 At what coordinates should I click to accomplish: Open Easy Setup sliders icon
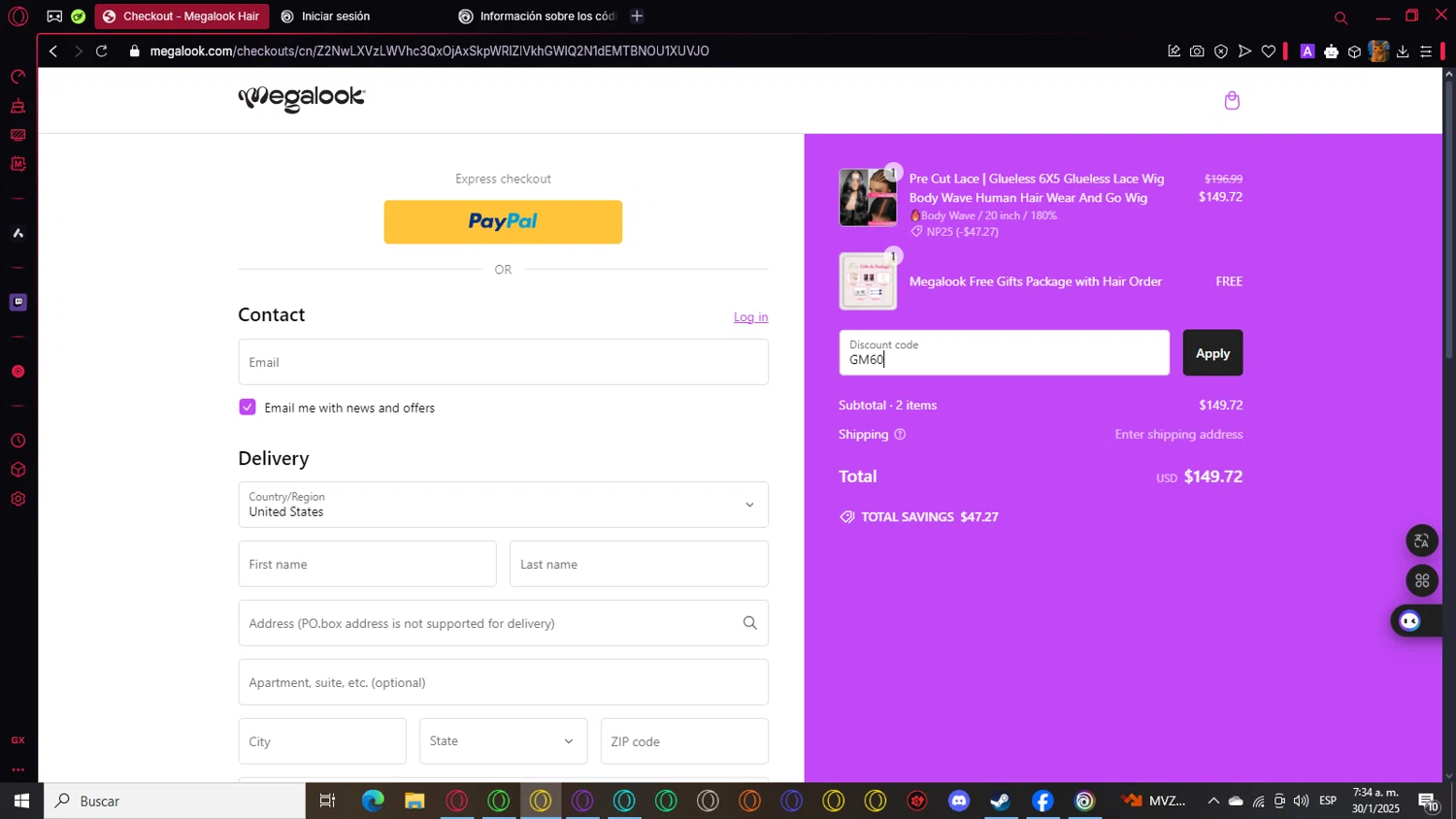[x=1426, y=51]
